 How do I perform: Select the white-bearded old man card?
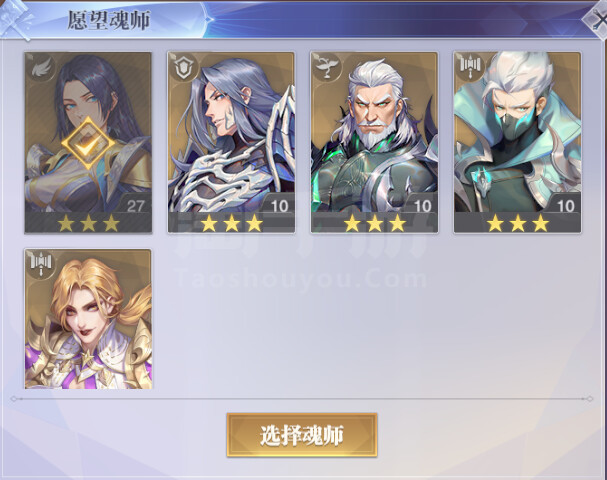[374, 142]
